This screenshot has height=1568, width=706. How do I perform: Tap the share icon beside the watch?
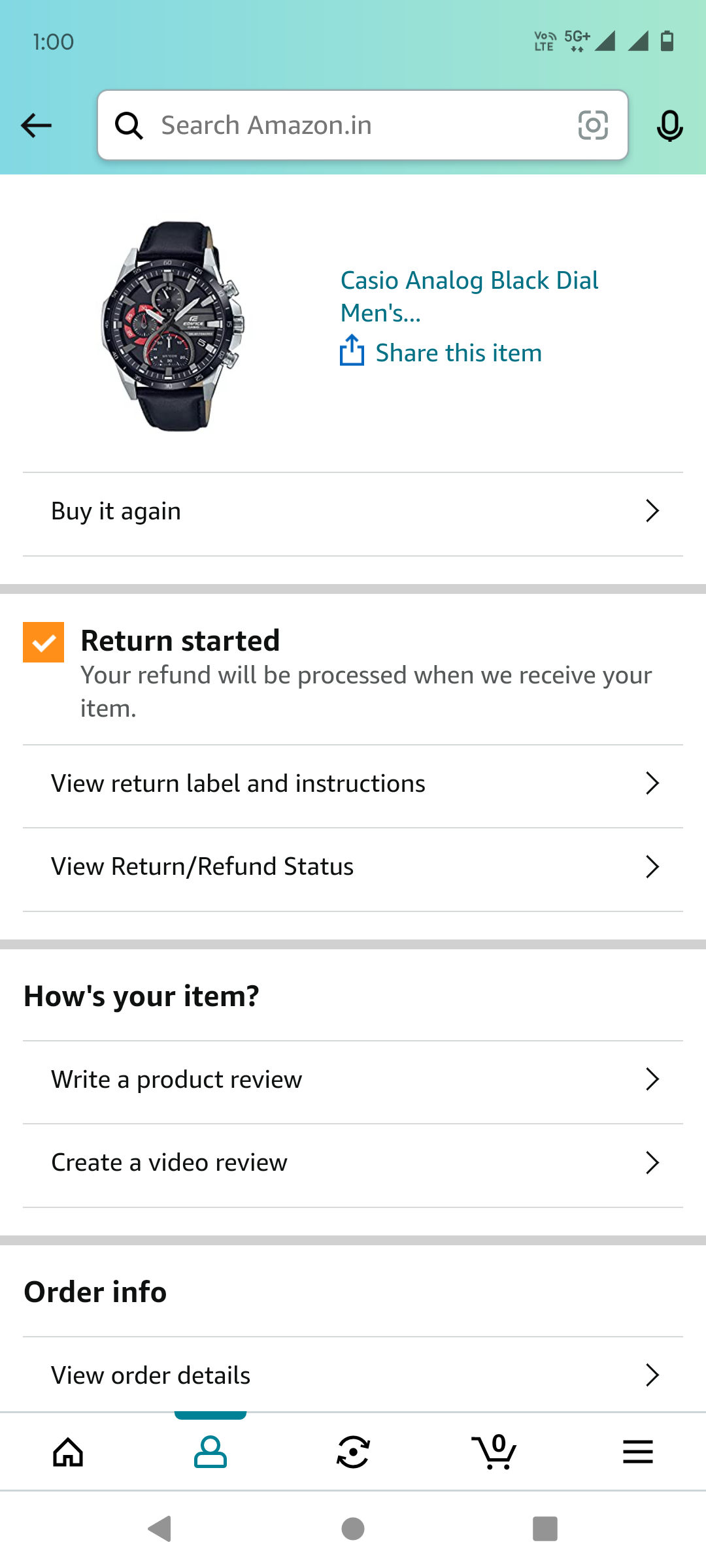click(352, 351)
